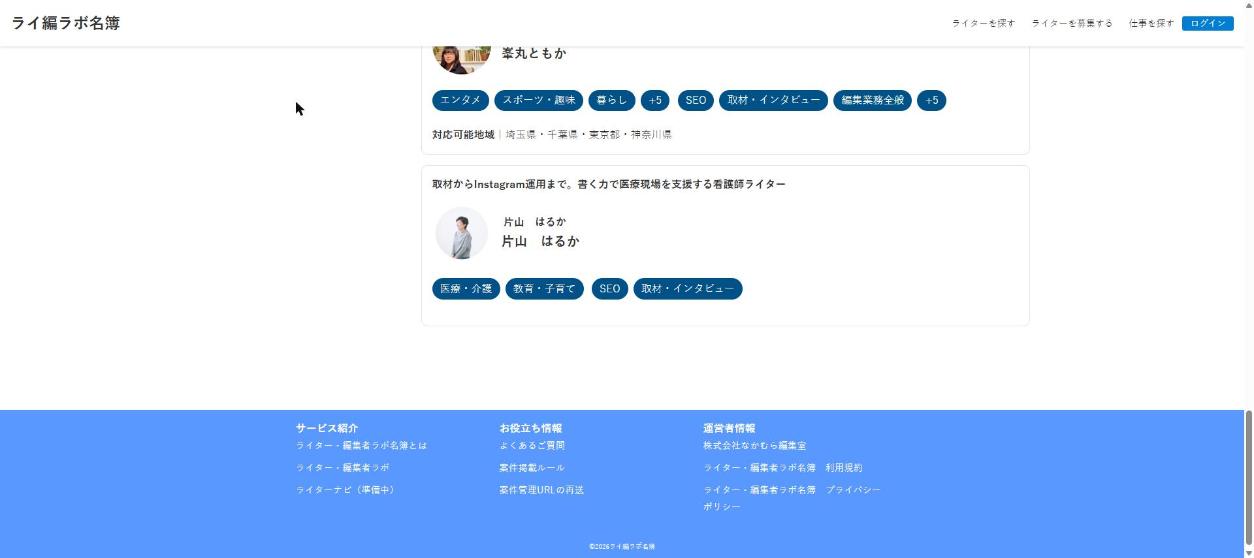Screen dimensions: 1254x558
Task: Expand the +5 tag after 編集業務全般
Action: (931, 100)
